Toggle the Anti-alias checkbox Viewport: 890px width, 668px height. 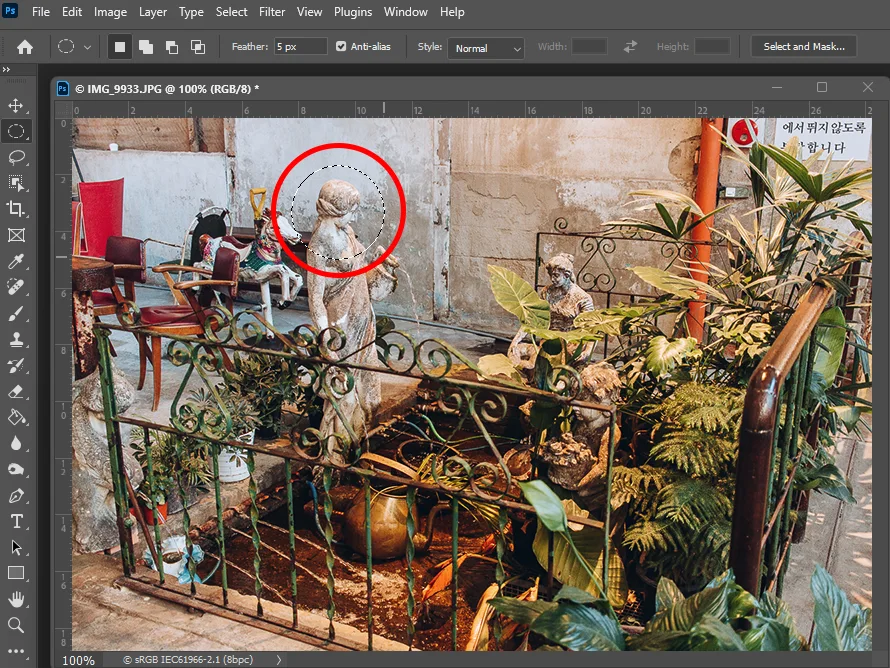pyautogui.click(x=341, y=47)
